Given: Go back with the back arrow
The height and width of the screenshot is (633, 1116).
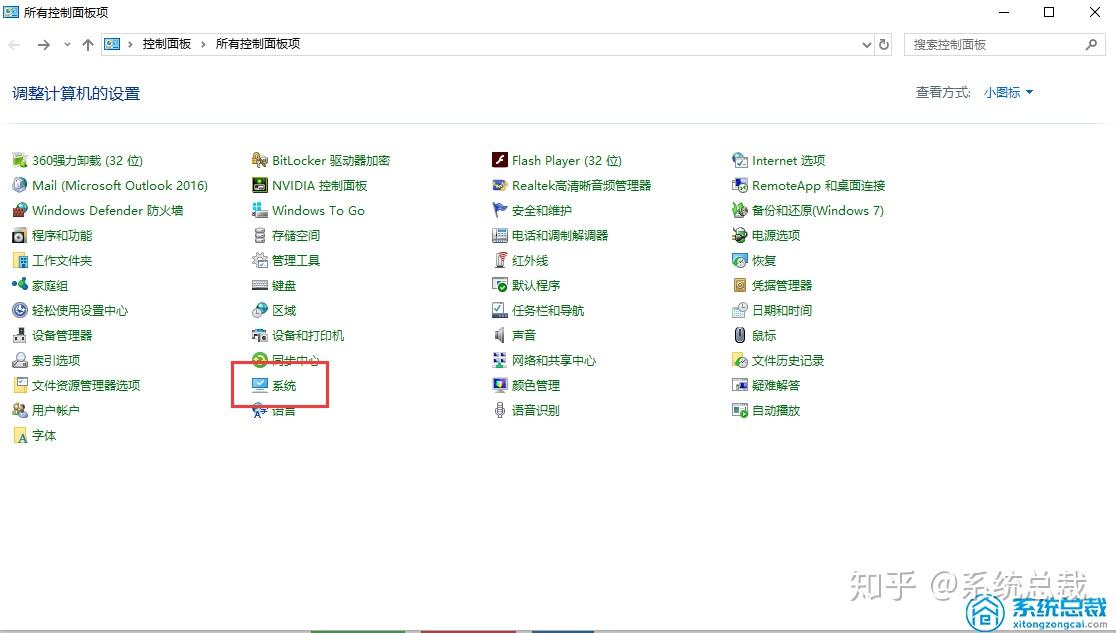Looking at the screenshot, I should (14, 44).
